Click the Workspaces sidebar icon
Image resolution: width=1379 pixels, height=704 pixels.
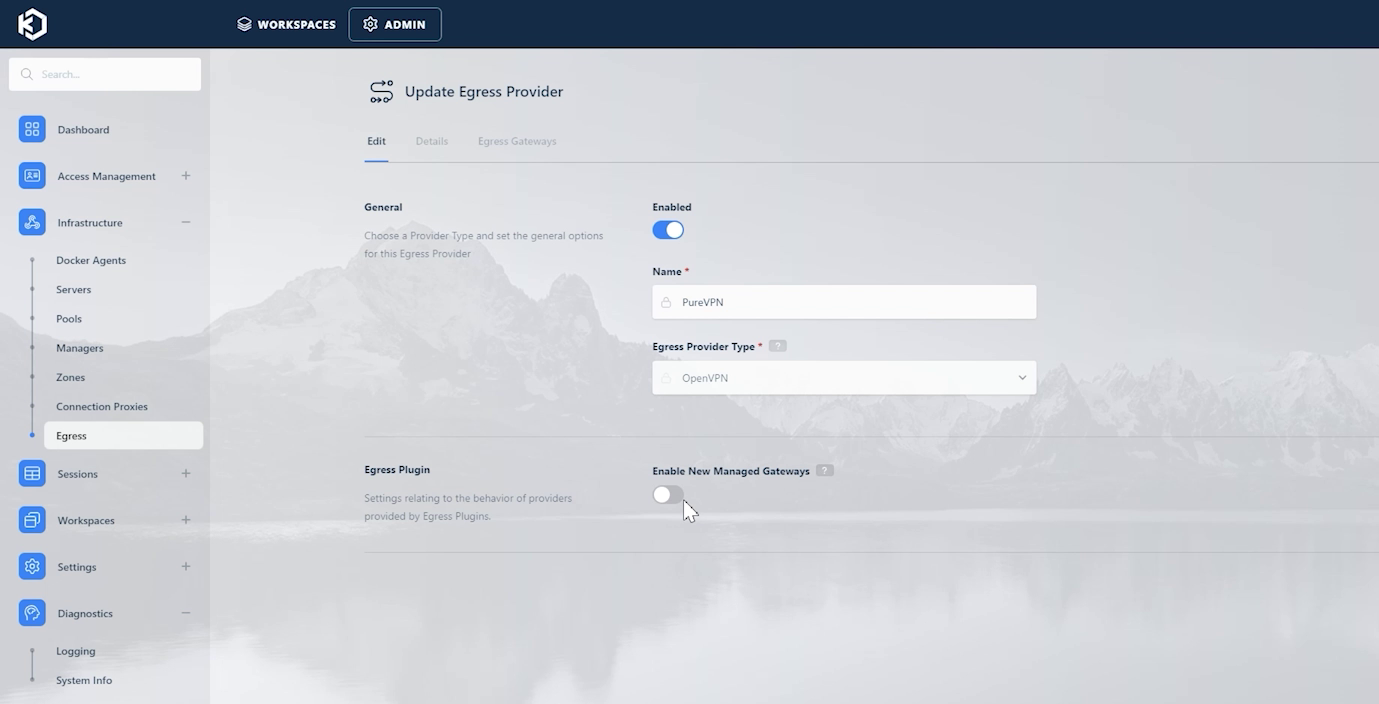coord(31,520)
